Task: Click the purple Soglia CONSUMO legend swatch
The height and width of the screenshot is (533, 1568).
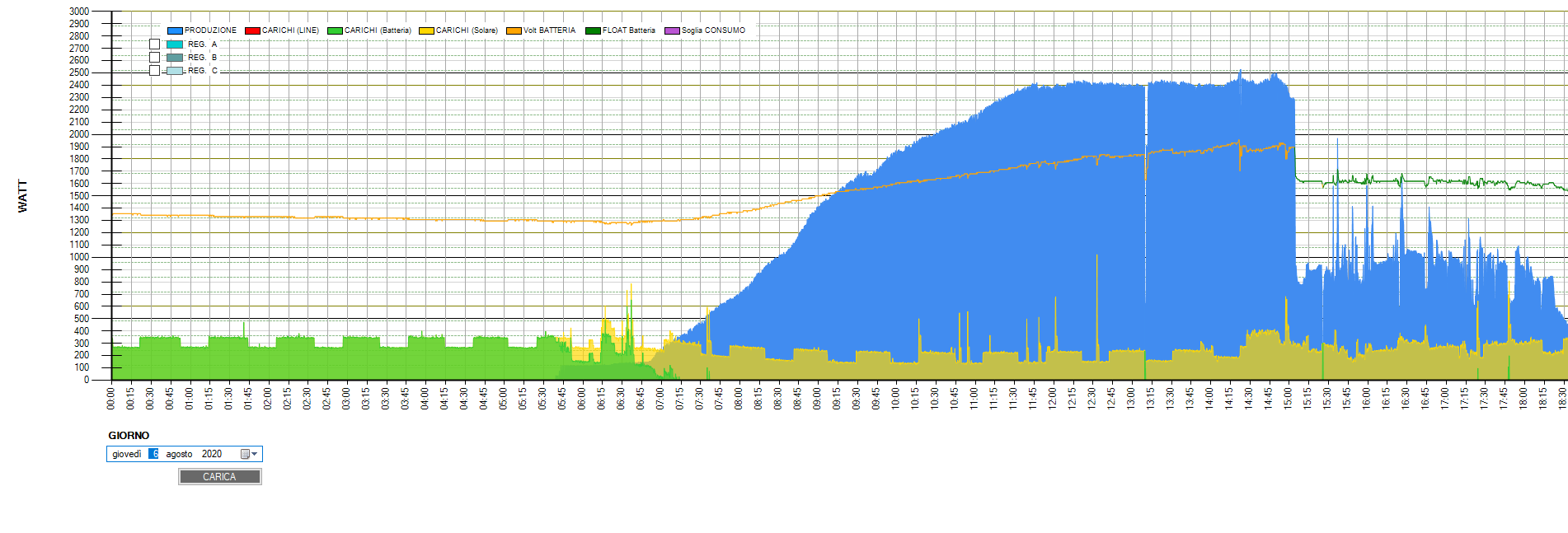Action: click(672, 30)
